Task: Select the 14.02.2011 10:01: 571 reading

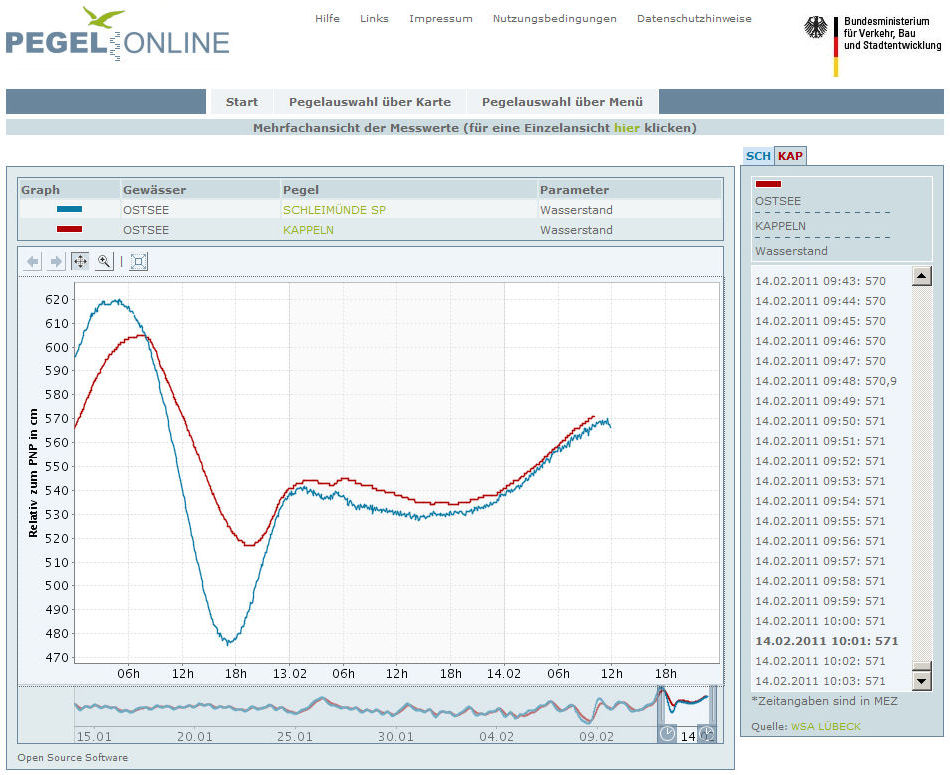Action: 826,641
